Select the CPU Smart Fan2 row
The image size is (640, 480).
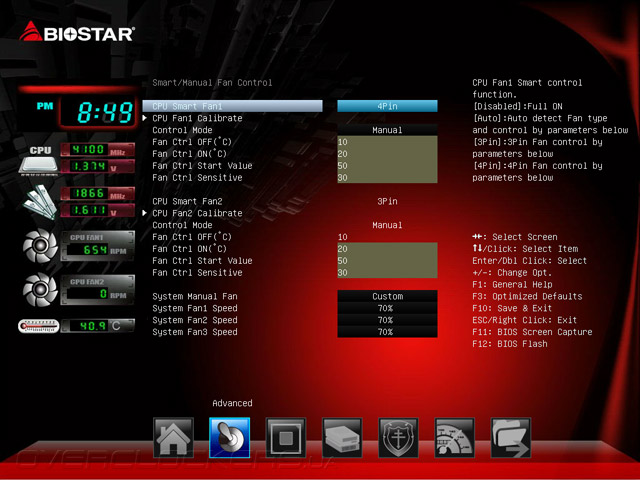click(290, 201)
